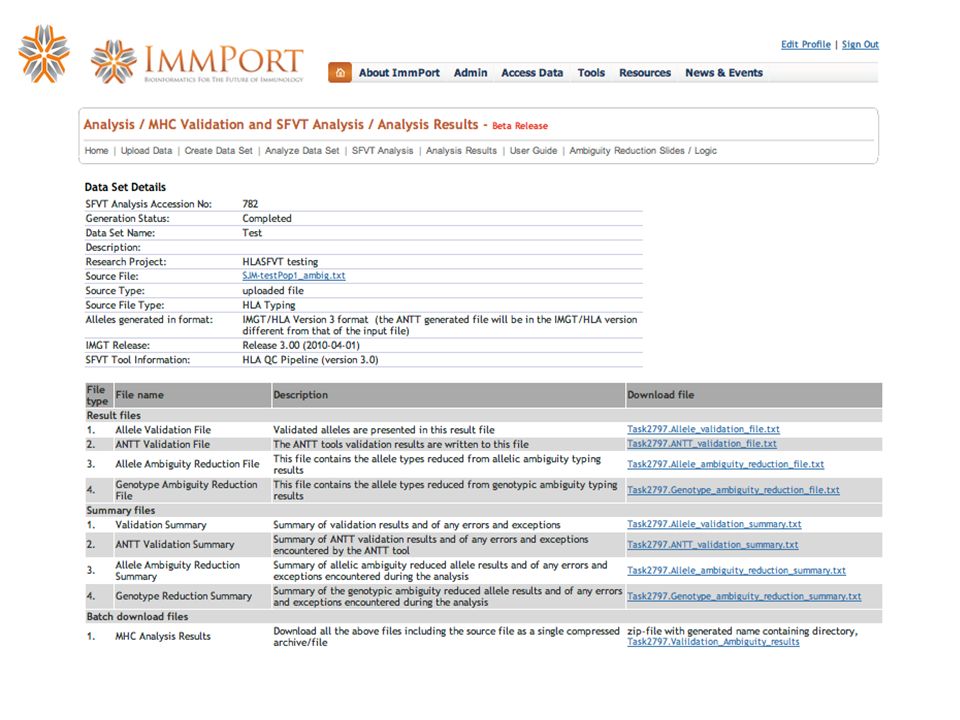Download Task2797.Allele_validation_summary.txt
Image resolution: width=960 pixels, height=720 pixels.
(x=714, y=524)
